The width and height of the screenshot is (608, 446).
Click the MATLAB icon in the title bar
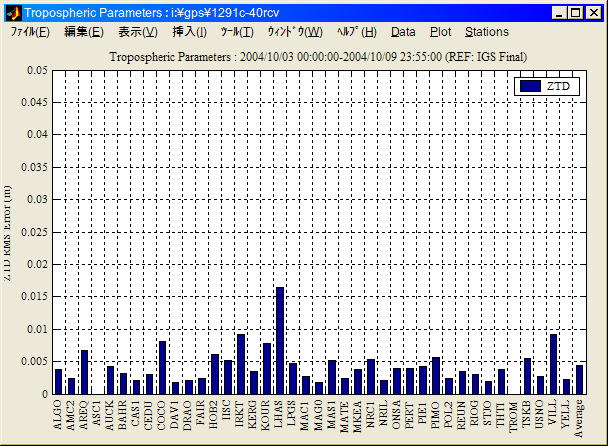point(13,12)
